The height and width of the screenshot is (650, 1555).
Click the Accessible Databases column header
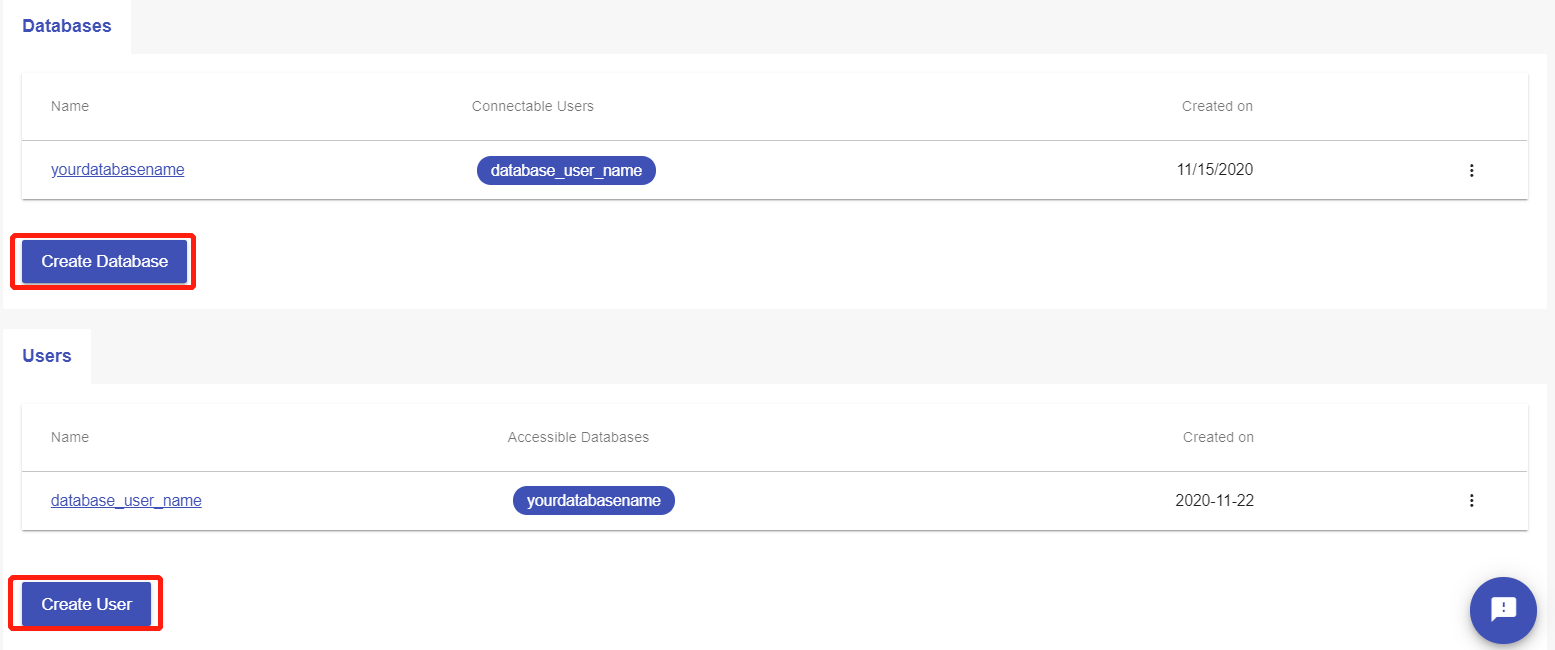pyautogui.click(x=578, y=437)
